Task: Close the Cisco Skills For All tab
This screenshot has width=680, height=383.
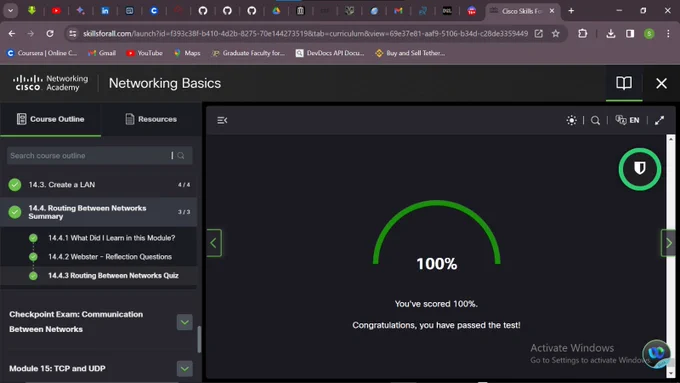Action: pyautogui.click(x=552, y=11)
